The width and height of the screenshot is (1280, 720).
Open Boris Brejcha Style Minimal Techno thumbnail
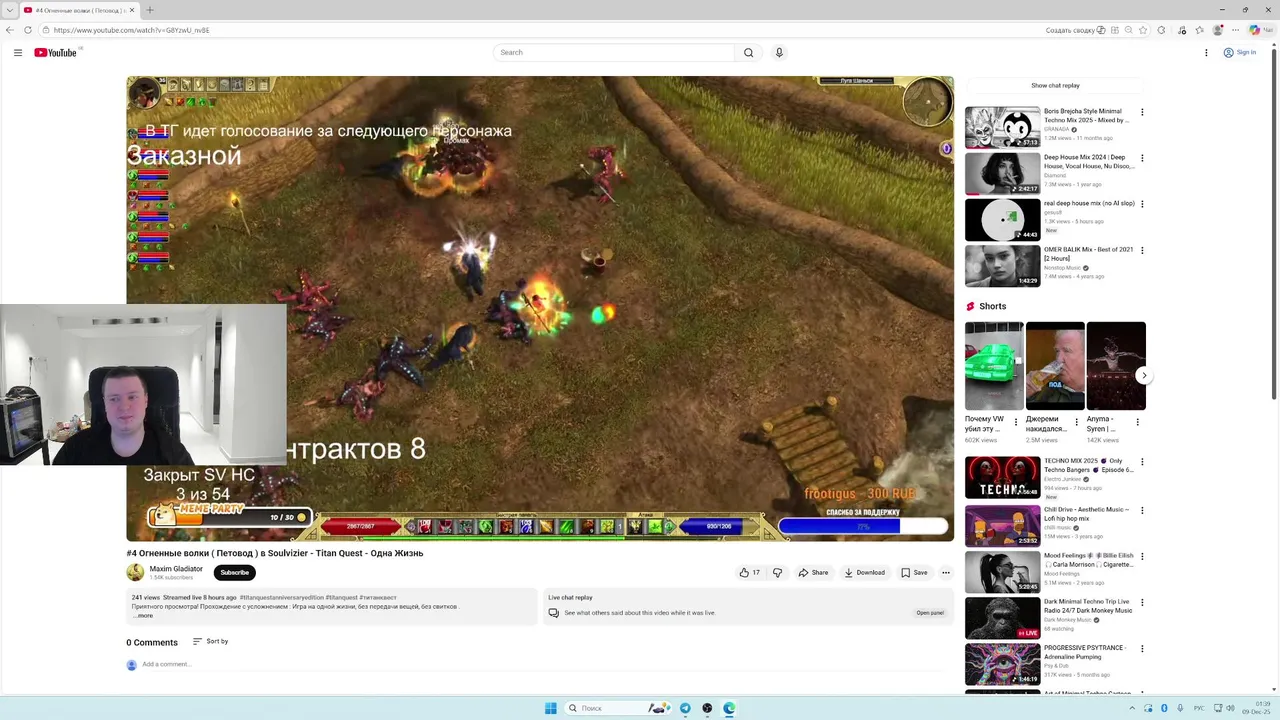pos(1002,127)
